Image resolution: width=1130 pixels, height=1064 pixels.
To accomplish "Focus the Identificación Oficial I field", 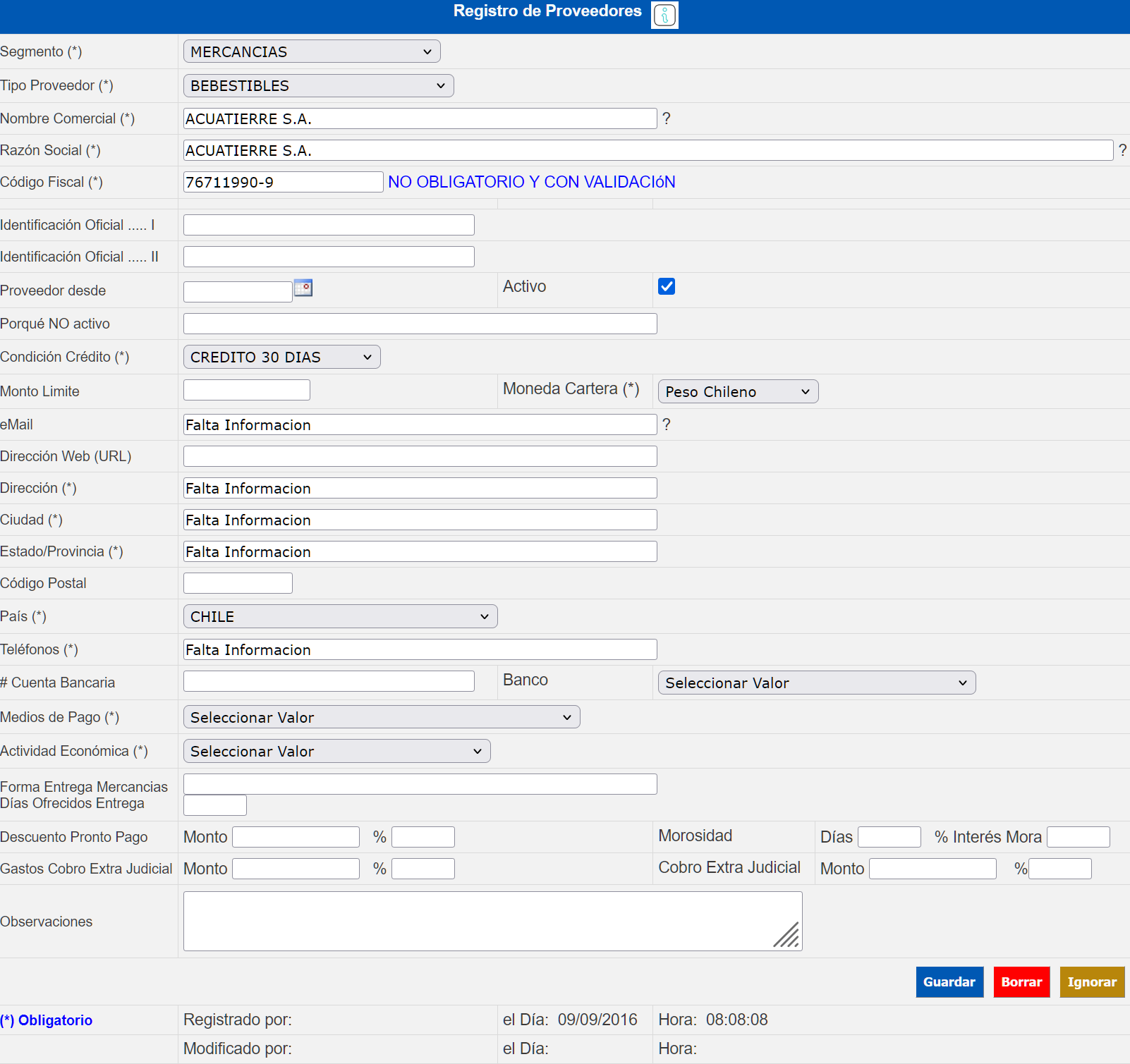I will coord(329,225).
